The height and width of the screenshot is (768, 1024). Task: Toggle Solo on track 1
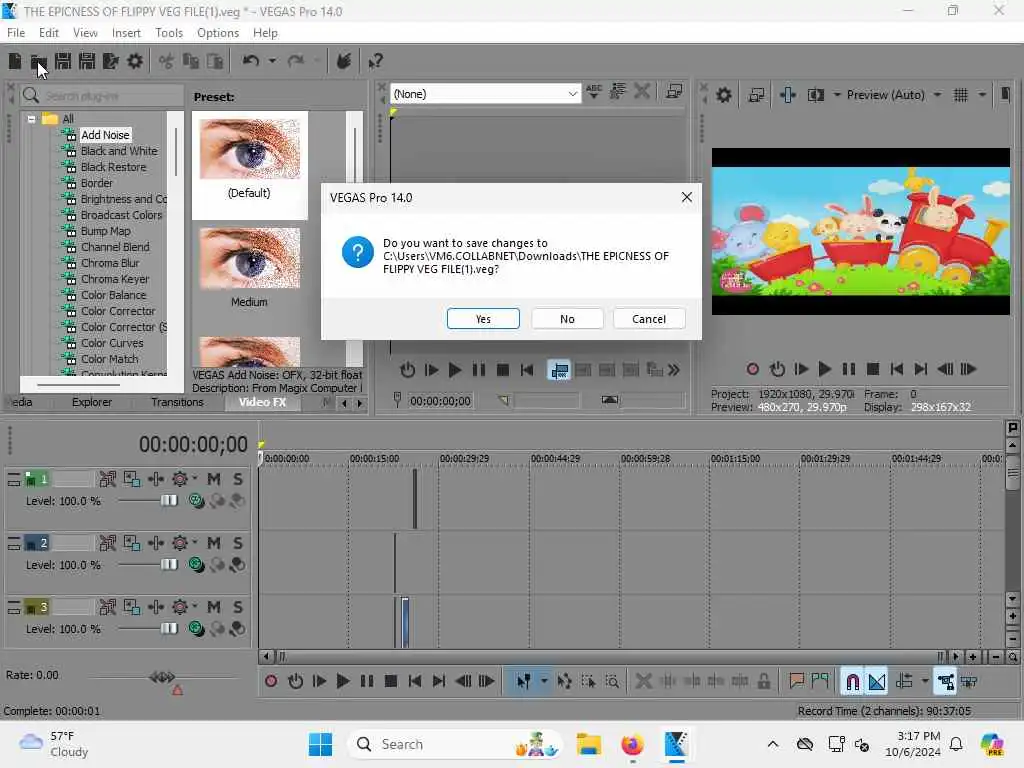(x=238, y=479)
